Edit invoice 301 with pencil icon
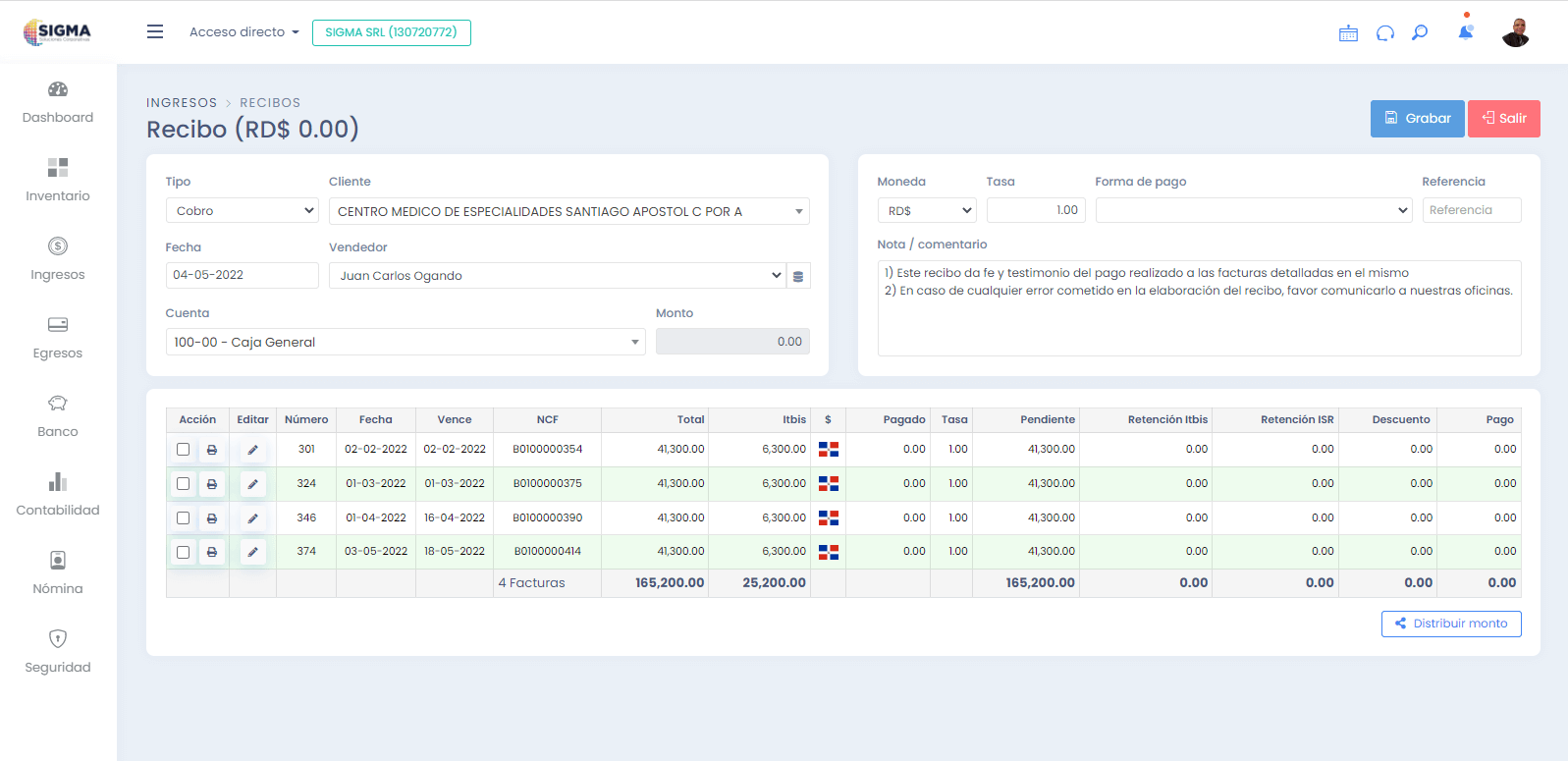This screenshot has width=1568, height=761. tap(252, 450)
